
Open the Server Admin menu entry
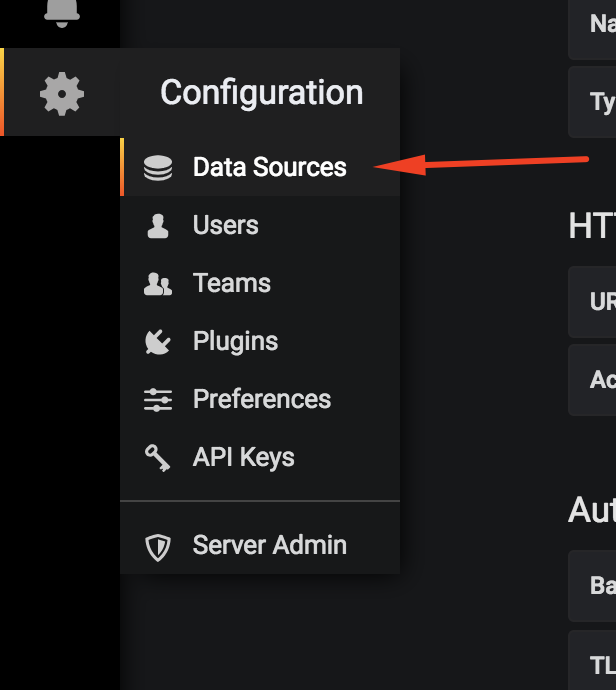click(269, 545)
